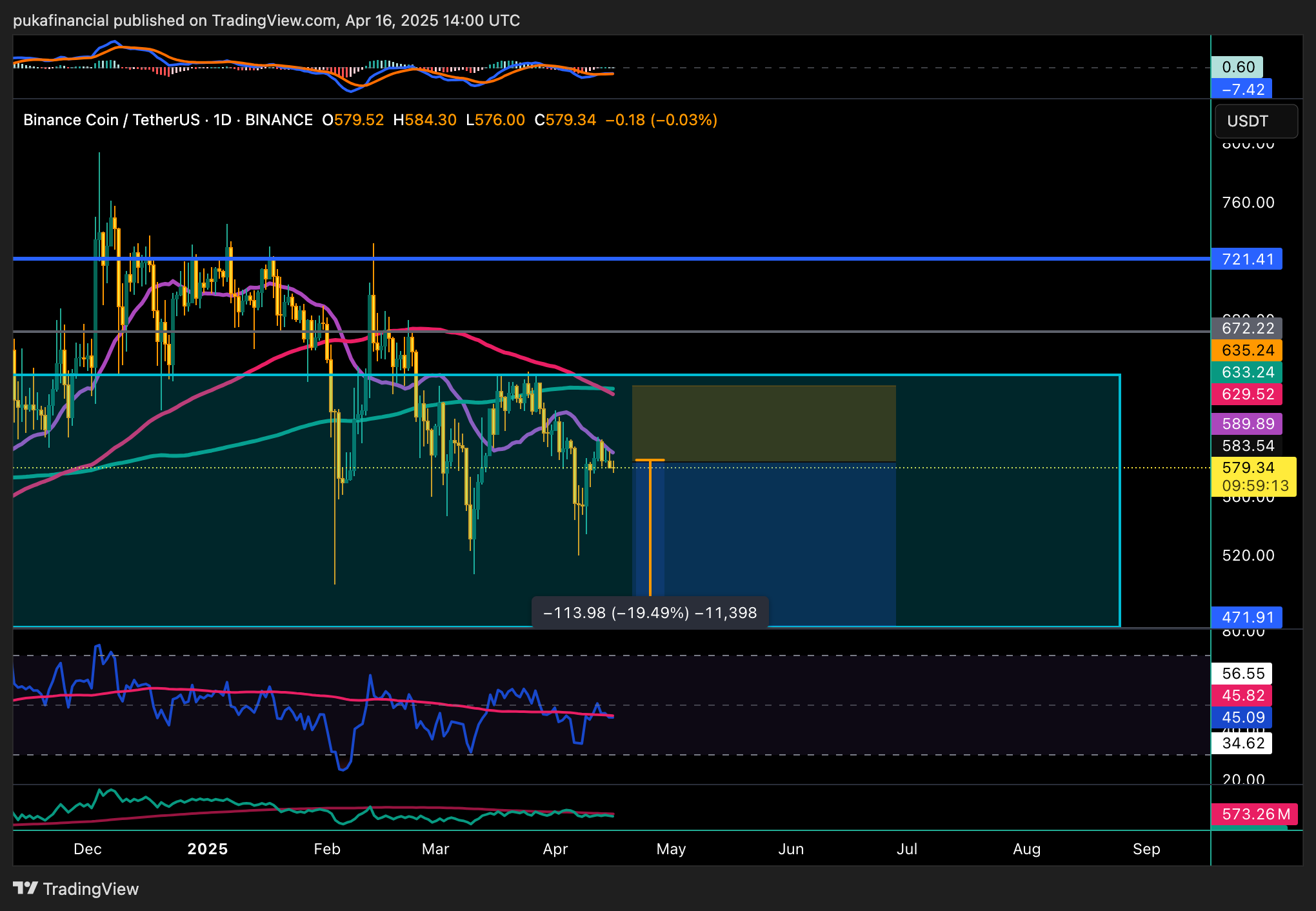Select the white 56.55 RSI label
This screenshot has width=1316, height=911.
pos(1242,674)
